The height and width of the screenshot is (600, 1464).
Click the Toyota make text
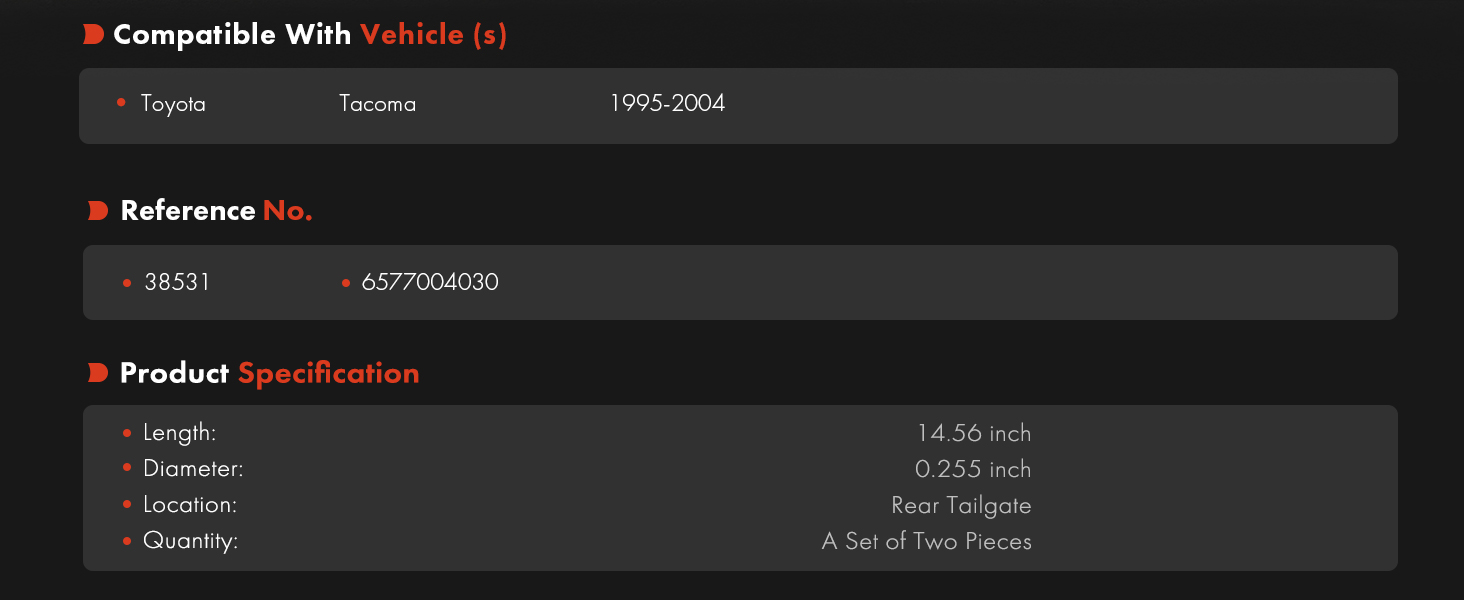tap(173, 103)
